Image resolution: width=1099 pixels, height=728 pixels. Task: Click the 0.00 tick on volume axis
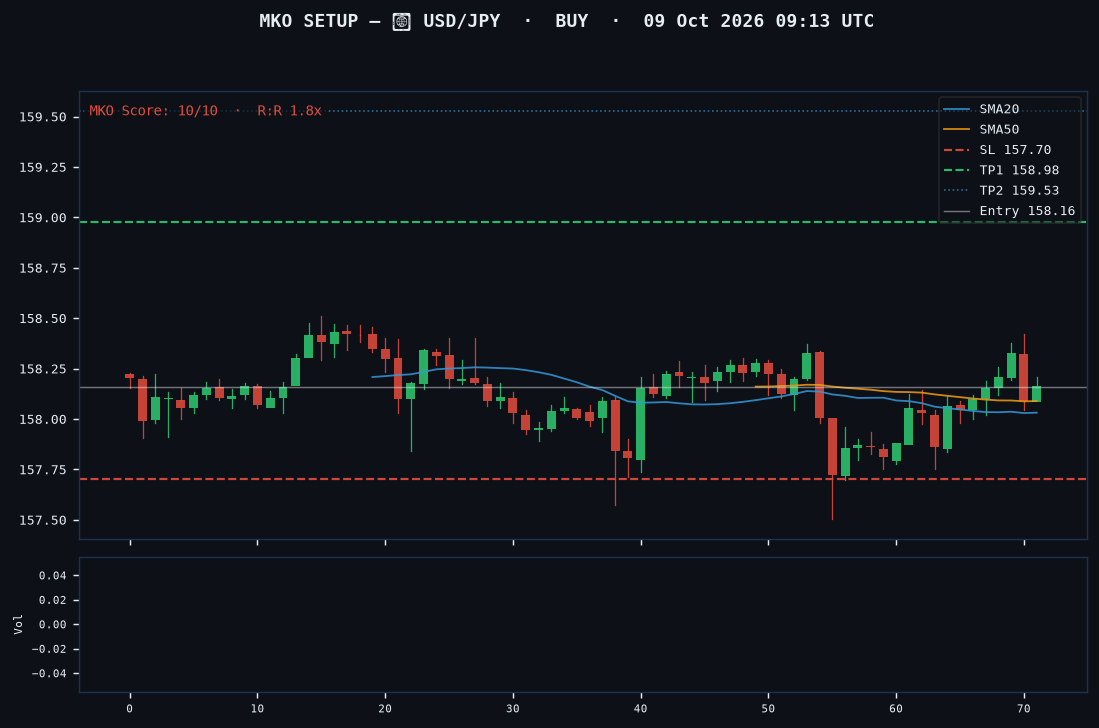click(53, 624)
